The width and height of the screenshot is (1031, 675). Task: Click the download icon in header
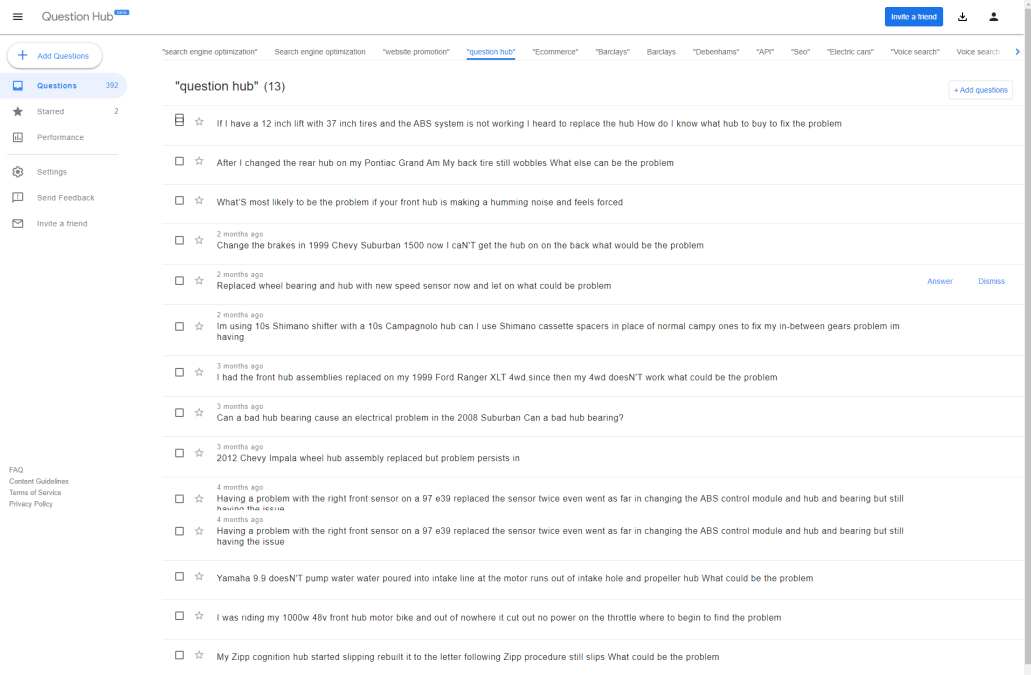tap(962, 16)
